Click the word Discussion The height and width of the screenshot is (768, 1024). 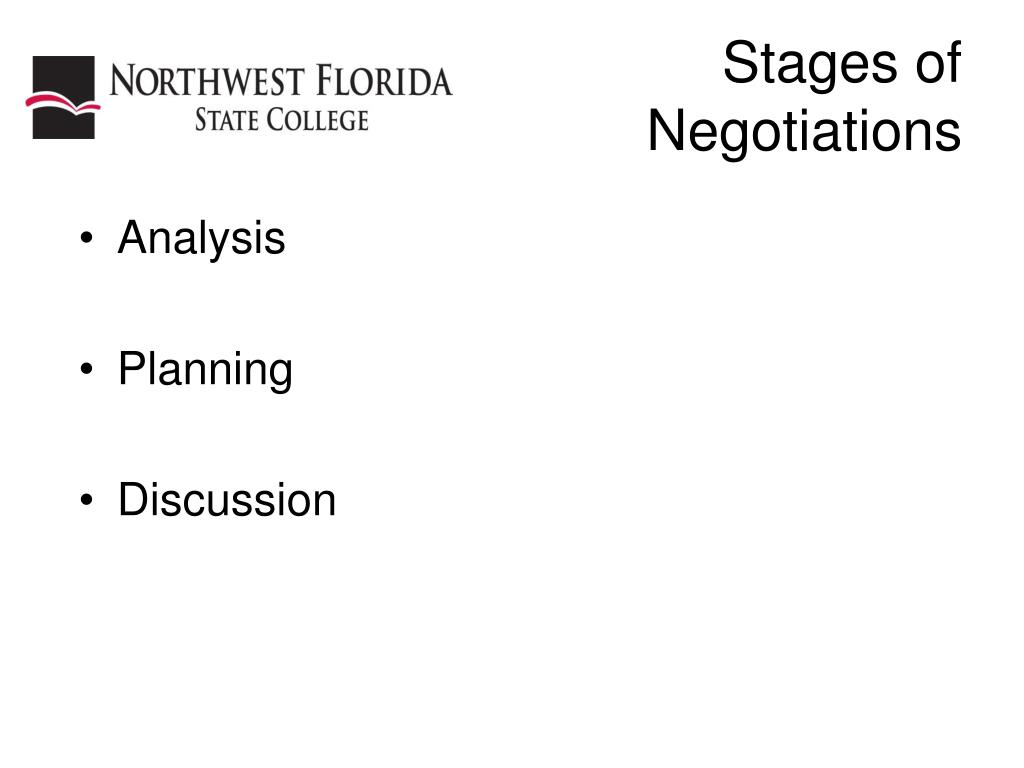(227, 500)
